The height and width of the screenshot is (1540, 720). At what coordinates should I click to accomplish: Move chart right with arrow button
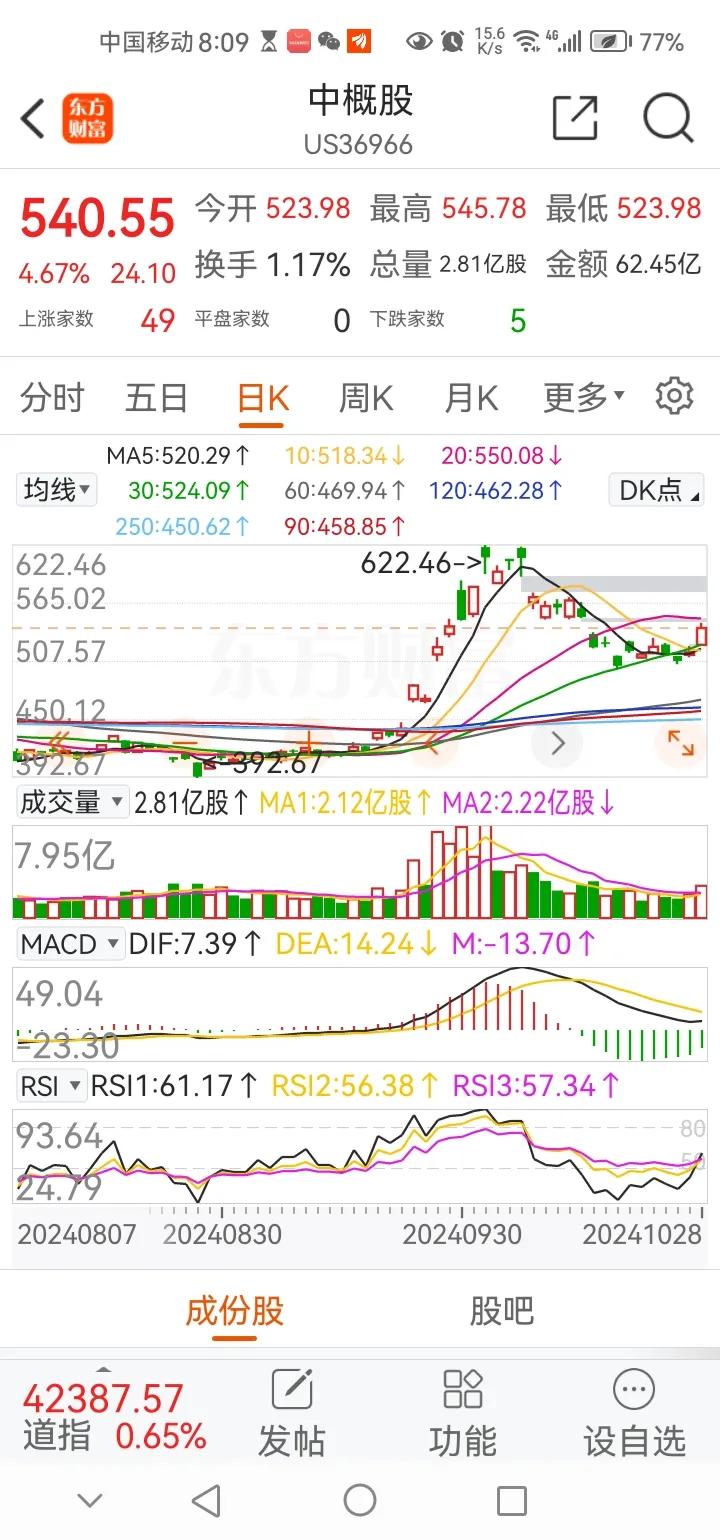click(559, 743)
